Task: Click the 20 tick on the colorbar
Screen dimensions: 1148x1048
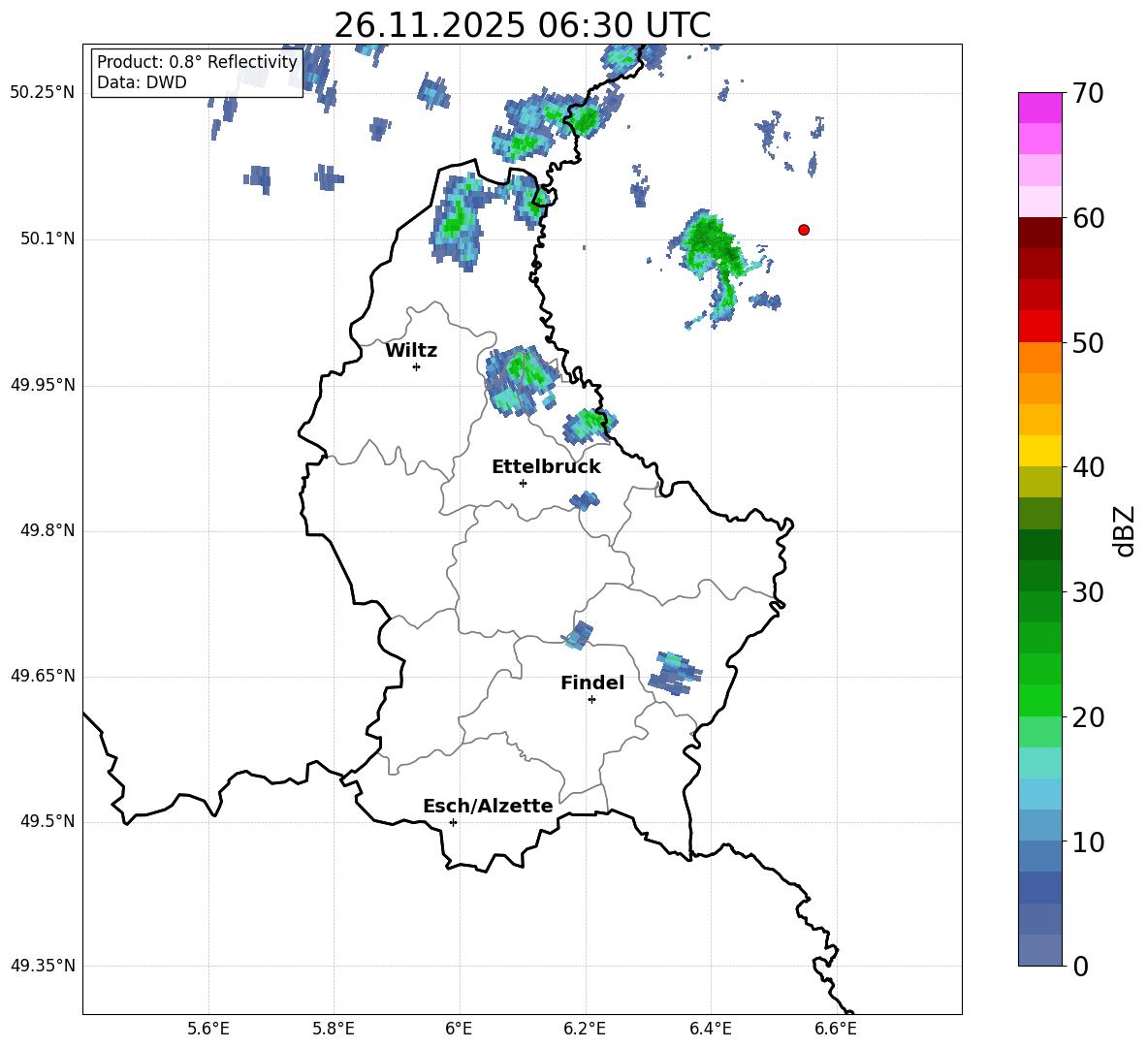Action: 1088,717
